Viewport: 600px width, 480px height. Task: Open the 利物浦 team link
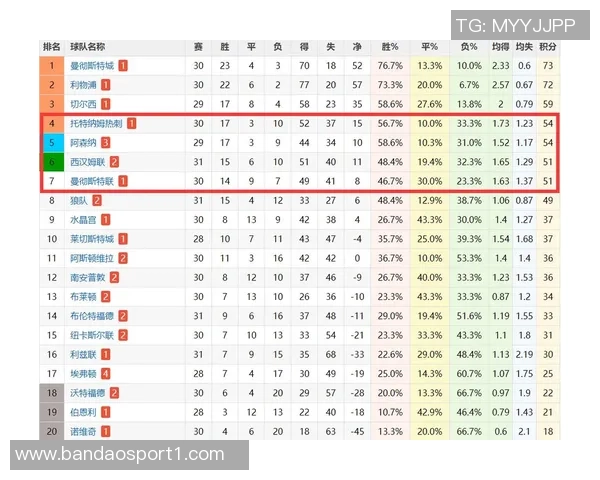click(84, 85)
